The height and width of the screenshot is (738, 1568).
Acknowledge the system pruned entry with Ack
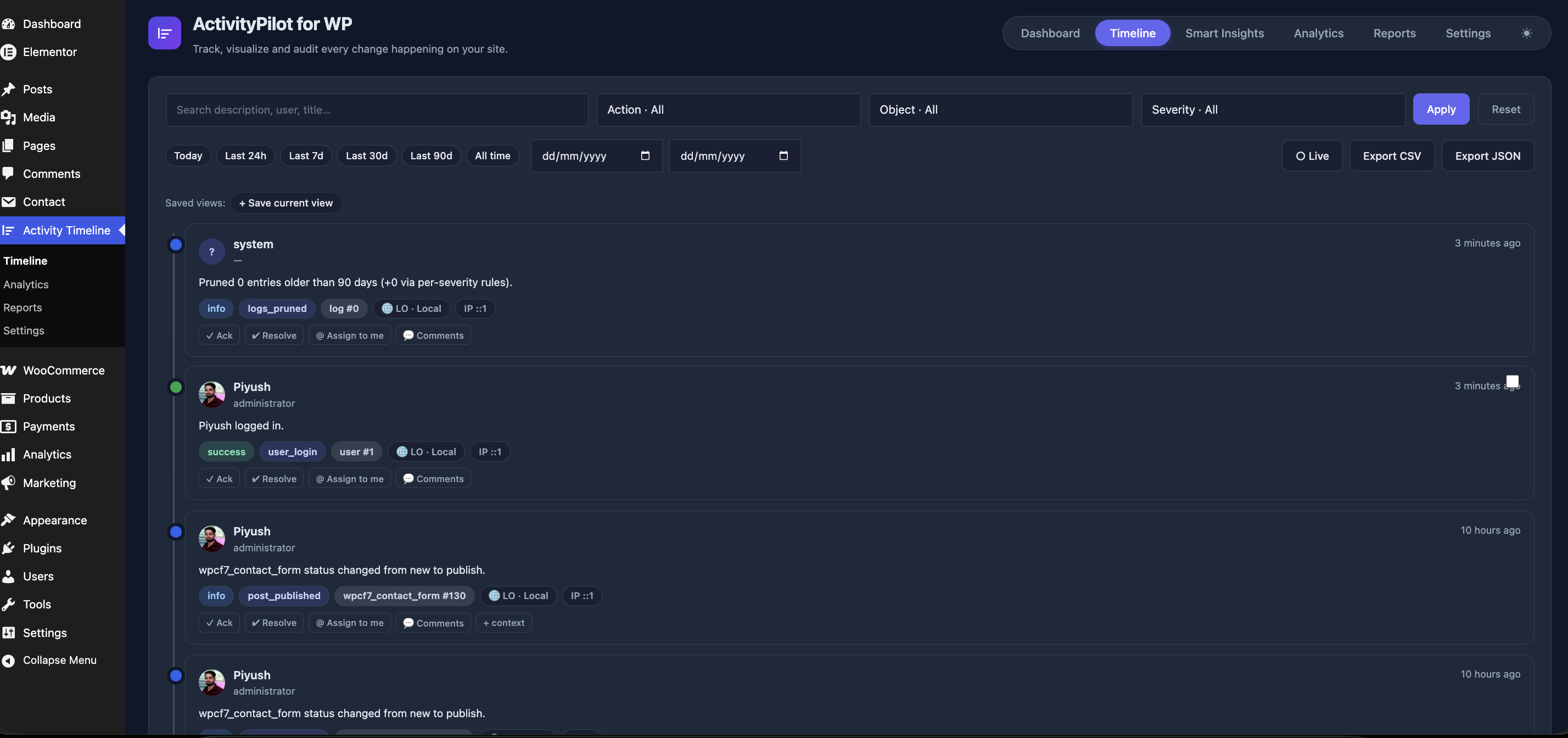pos(219,336)
